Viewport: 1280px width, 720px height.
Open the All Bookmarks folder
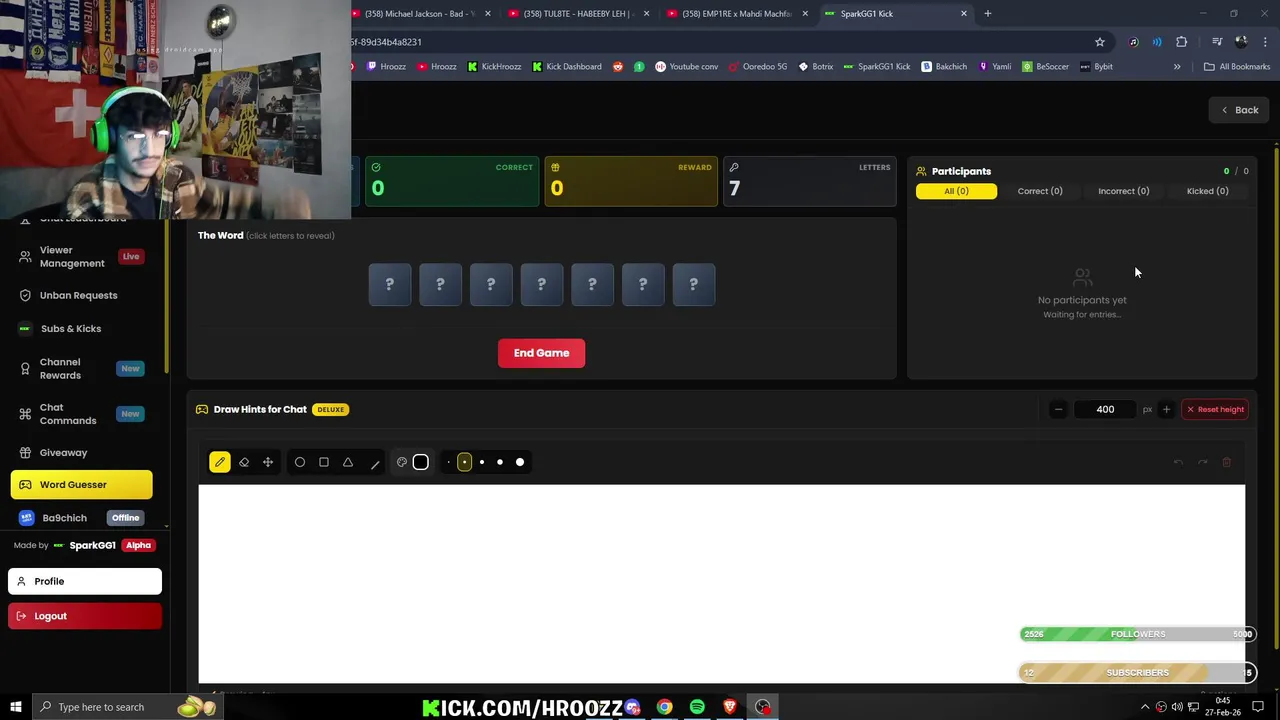coord(1237,67)
